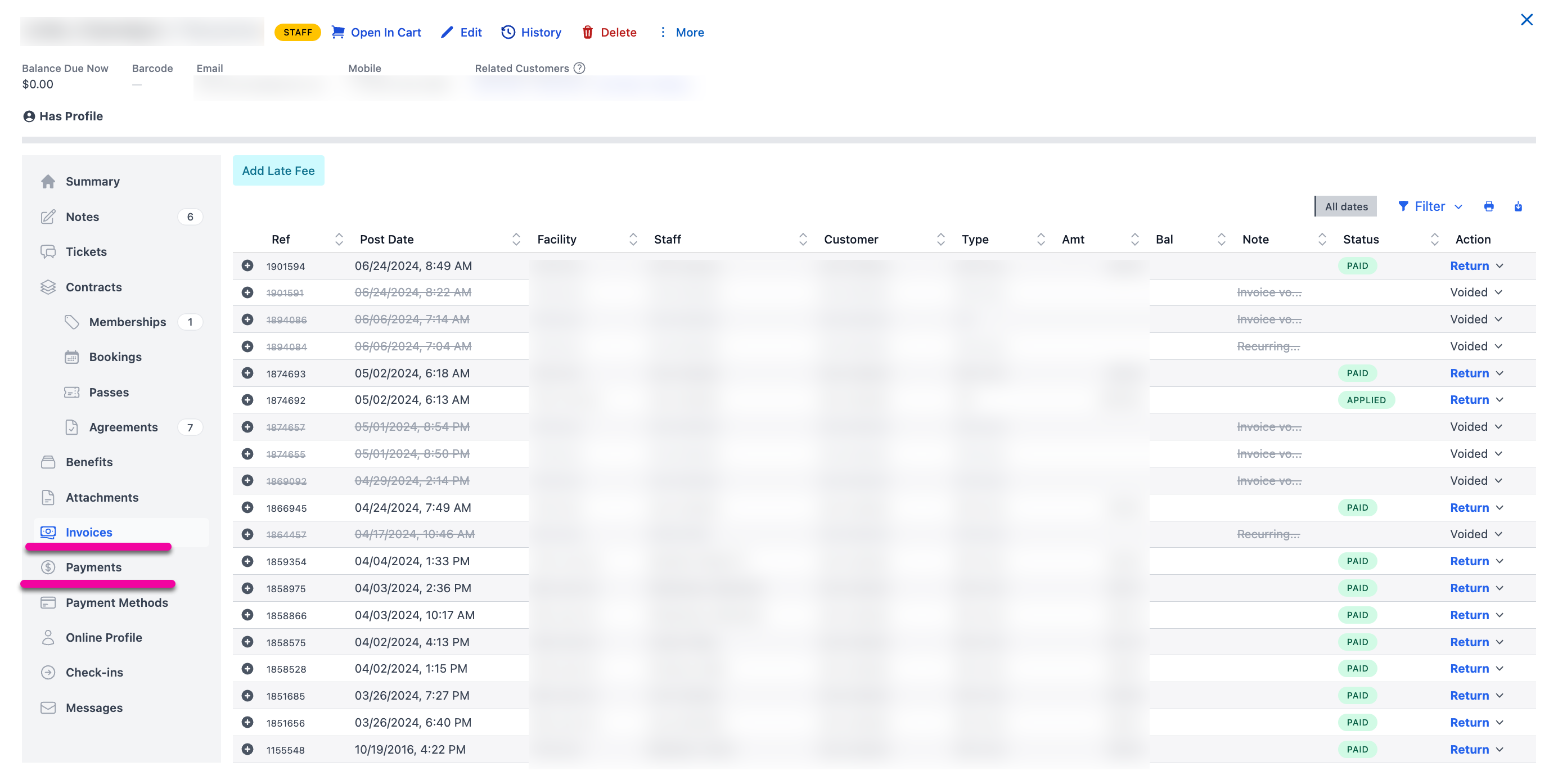Image resolution: width=1549 pixels, height=784 pixels.
Task: Open Voided dropdown for invoice 1864457
Action: coord(1498,534)
